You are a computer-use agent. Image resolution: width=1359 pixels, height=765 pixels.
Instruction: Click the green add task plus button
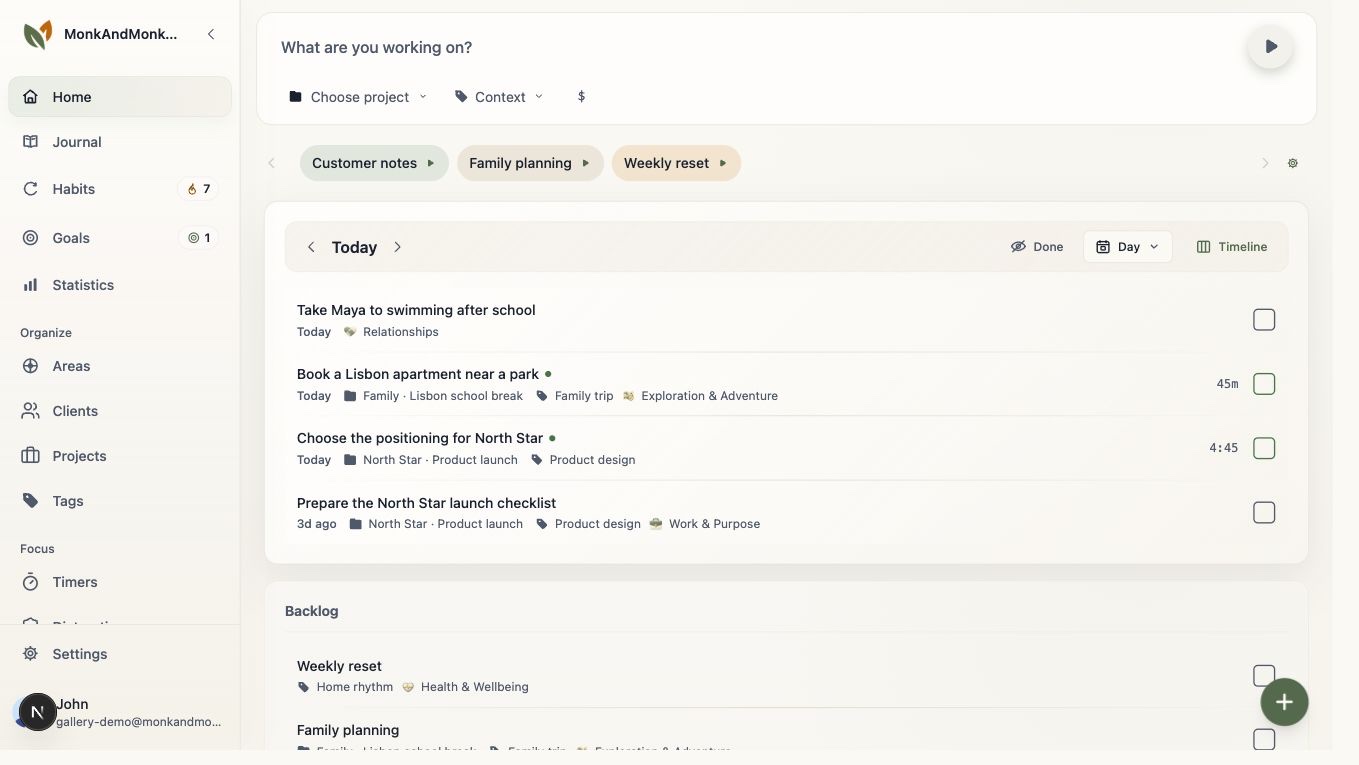[x=1284, y=702]
